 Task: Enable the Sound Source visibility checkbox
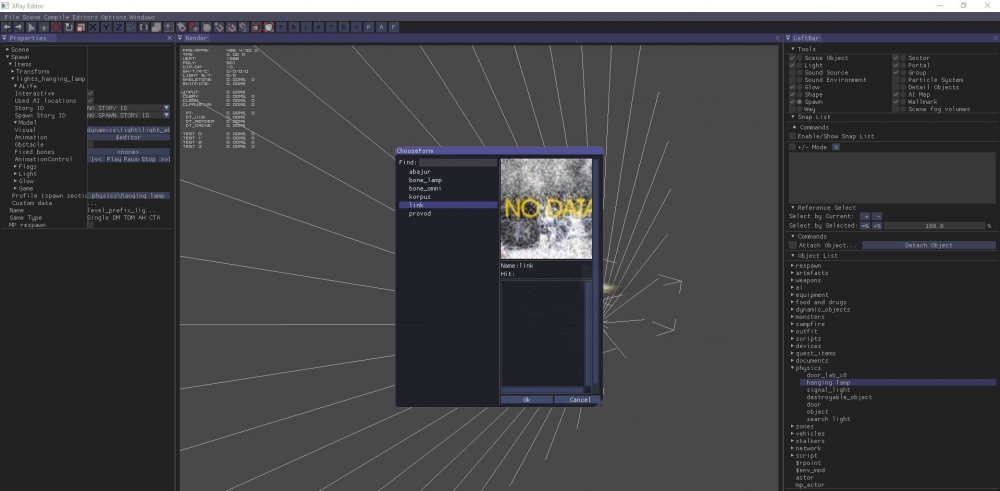pyautogui.click(x=793, y=73)
